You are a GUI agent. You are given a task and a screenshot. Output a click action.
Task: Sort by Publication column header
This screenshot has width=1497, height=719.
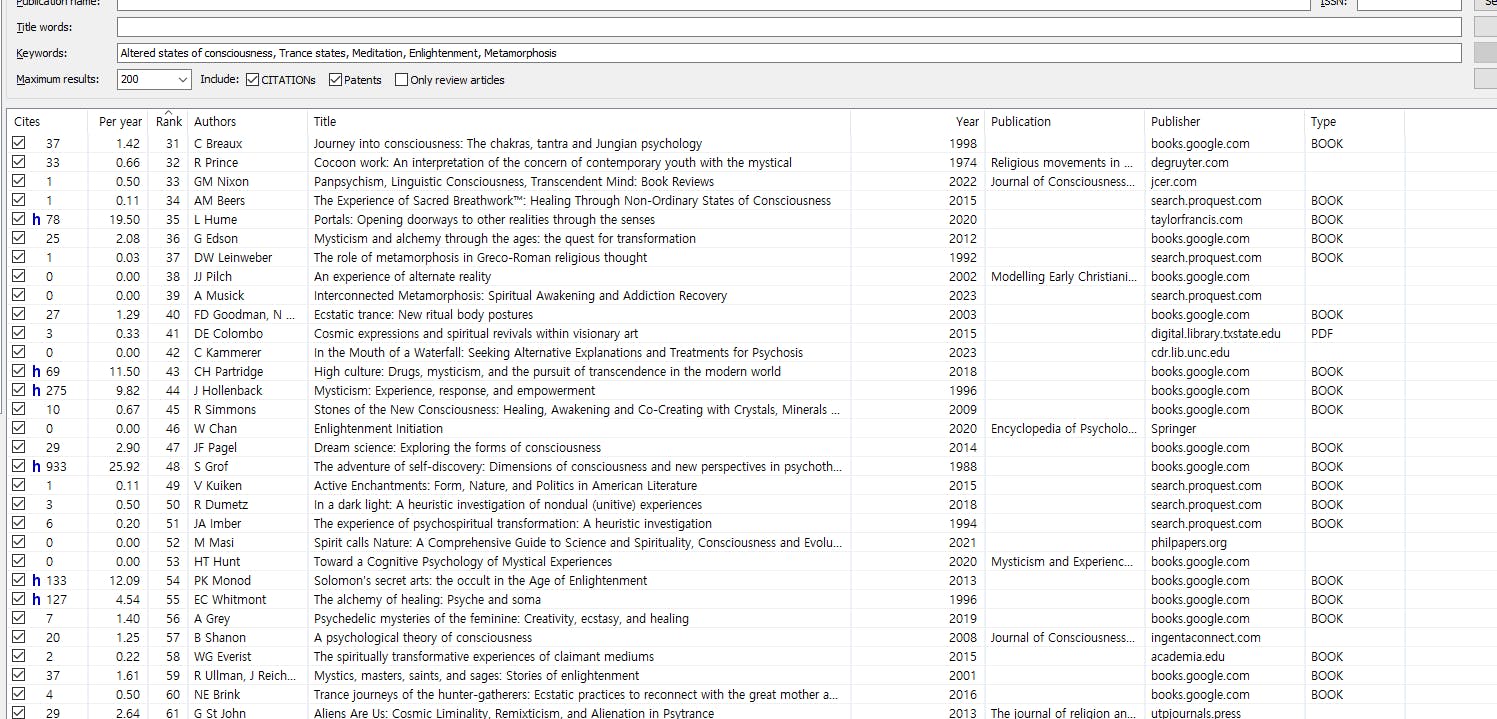click(x=1021, y=122)
